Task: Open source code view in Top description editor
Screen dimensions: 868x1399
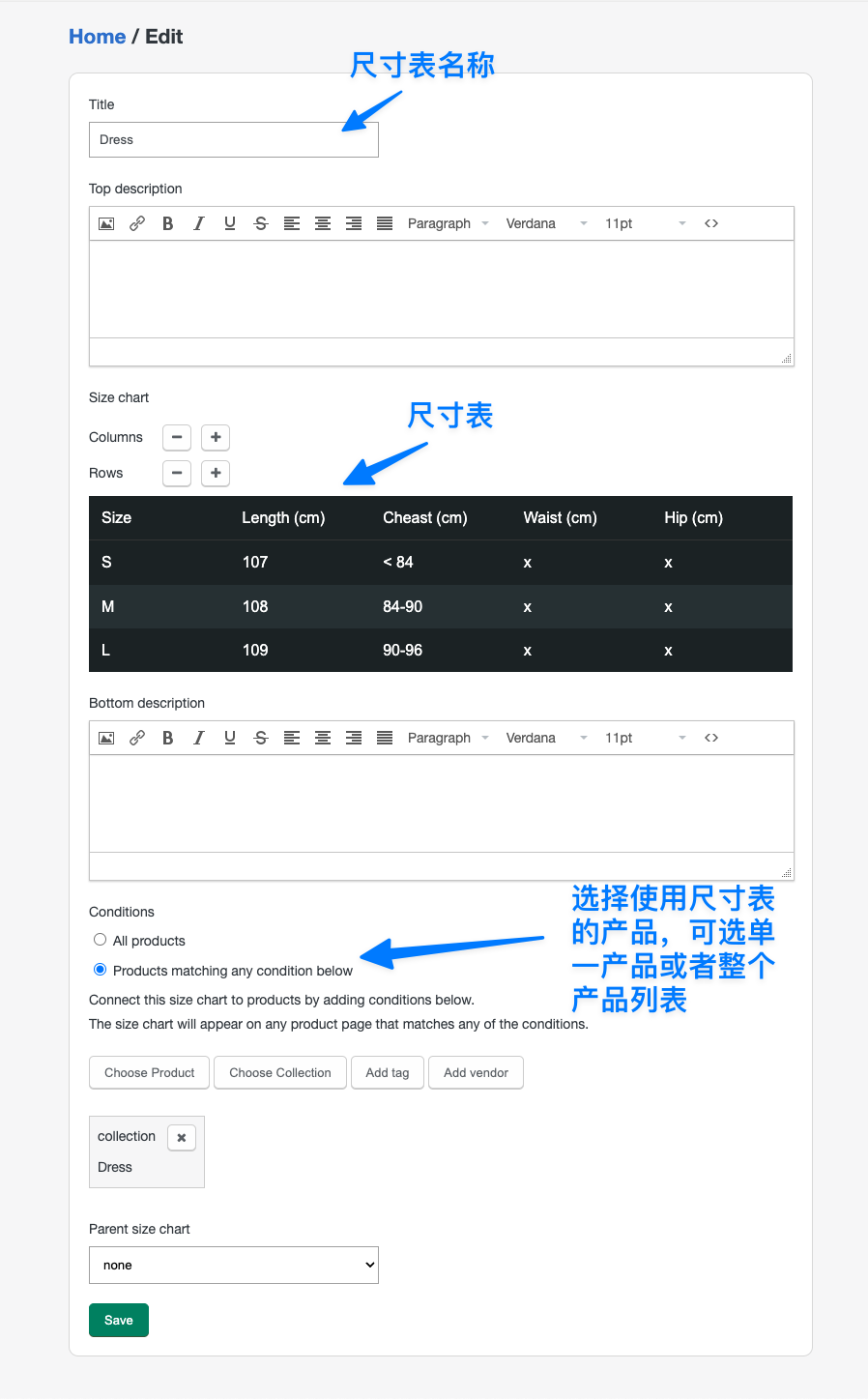Action: [x=711, y=223]
